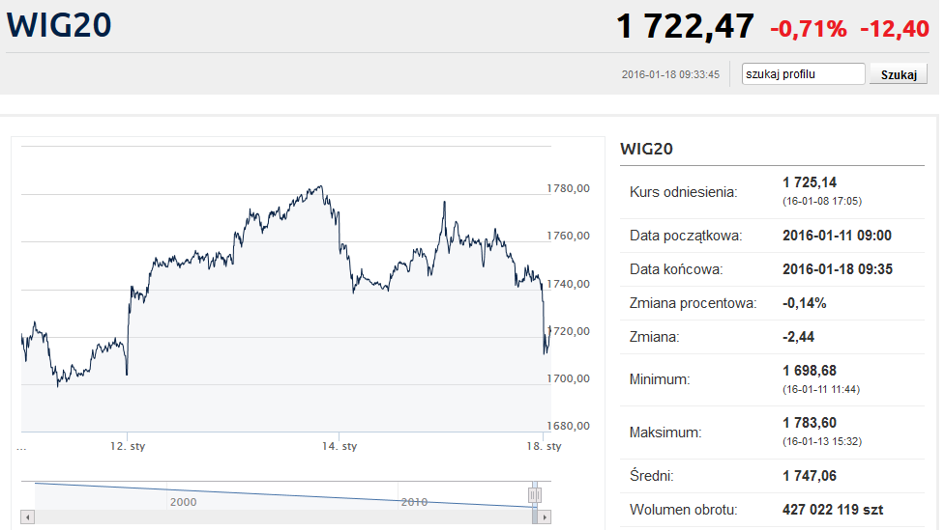
Task: Click the right arrow of the chart navigator scrollbar
Action: 544,517
